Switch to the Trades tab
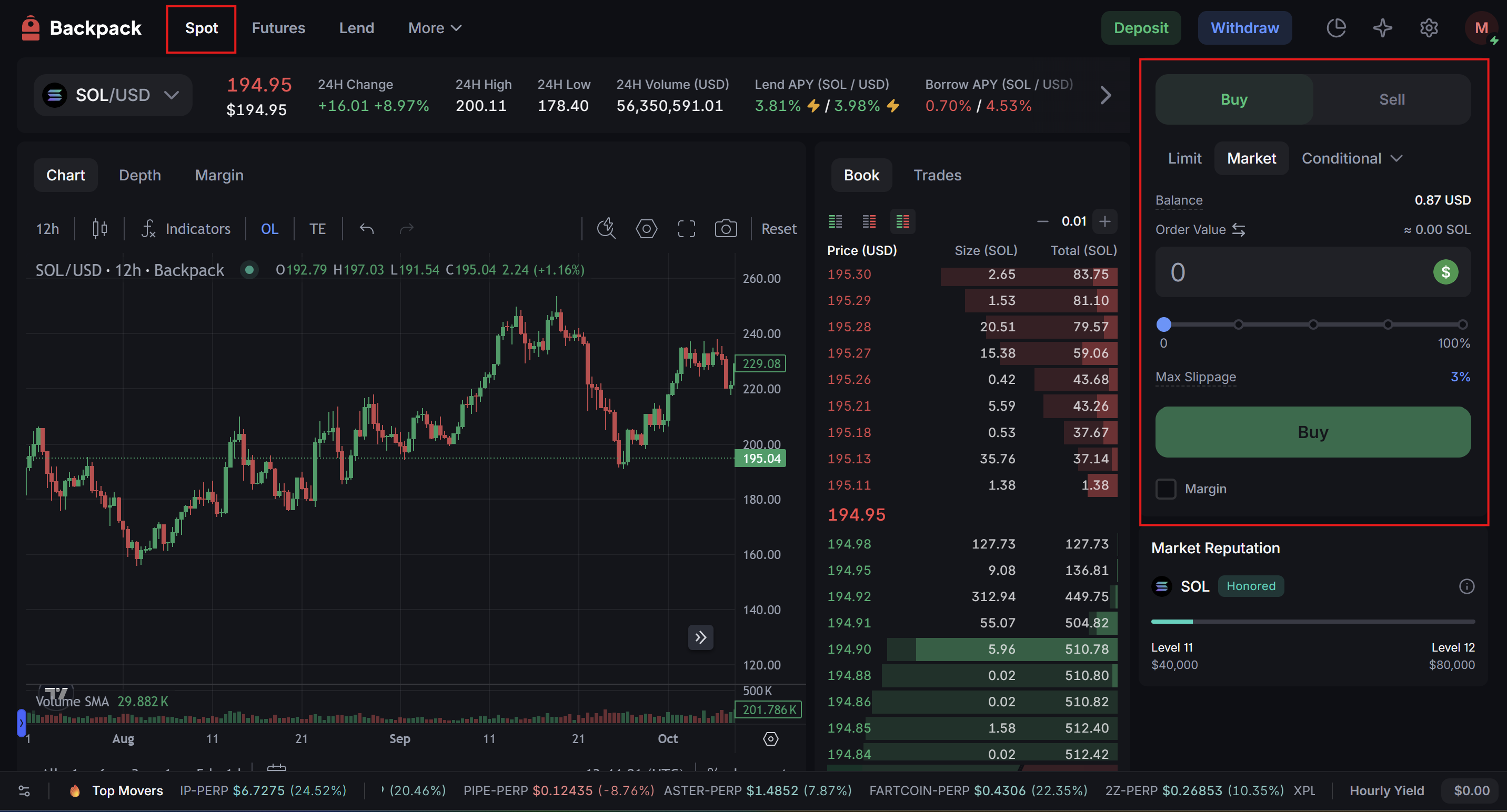Screen dimensions: 1507x812 [x=937, y=175]
